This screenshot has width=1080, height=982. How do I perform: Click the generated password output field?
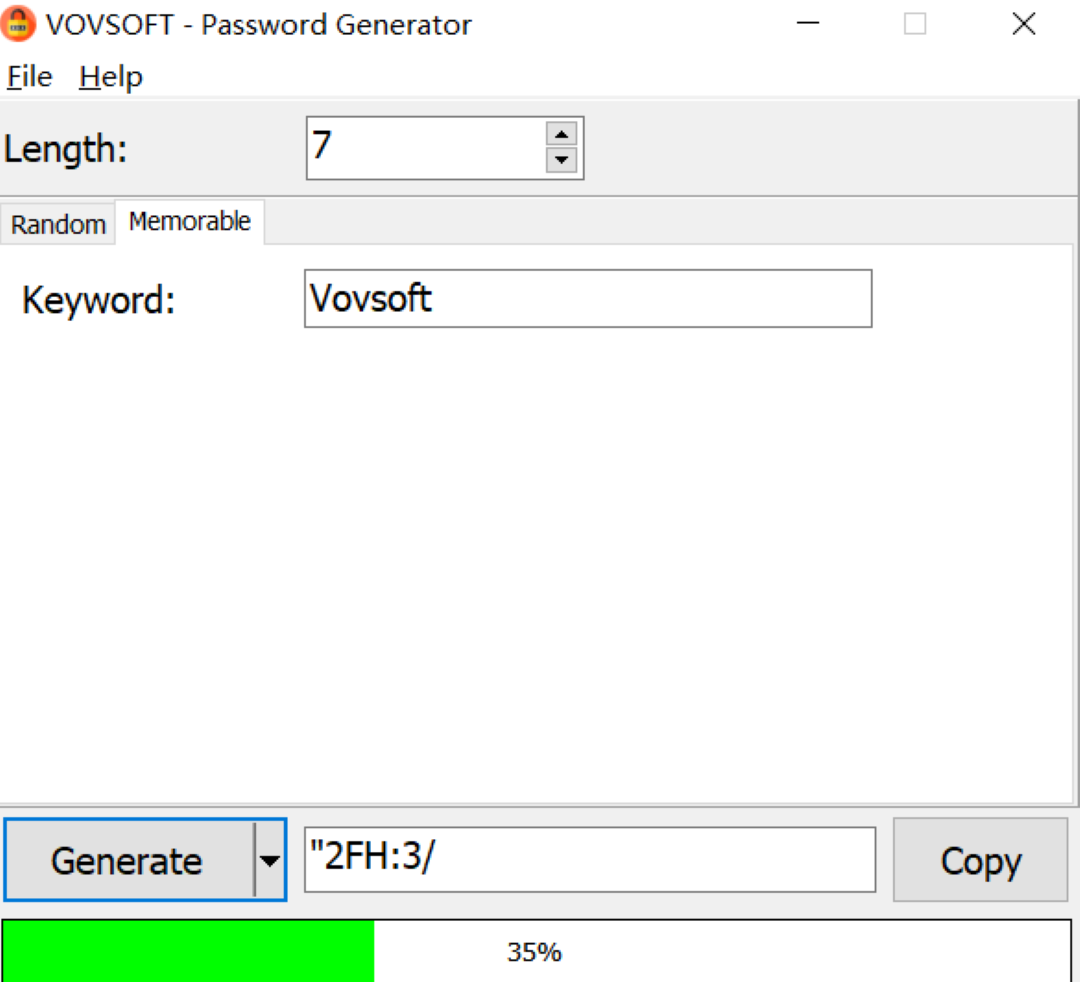pos(590,860)
